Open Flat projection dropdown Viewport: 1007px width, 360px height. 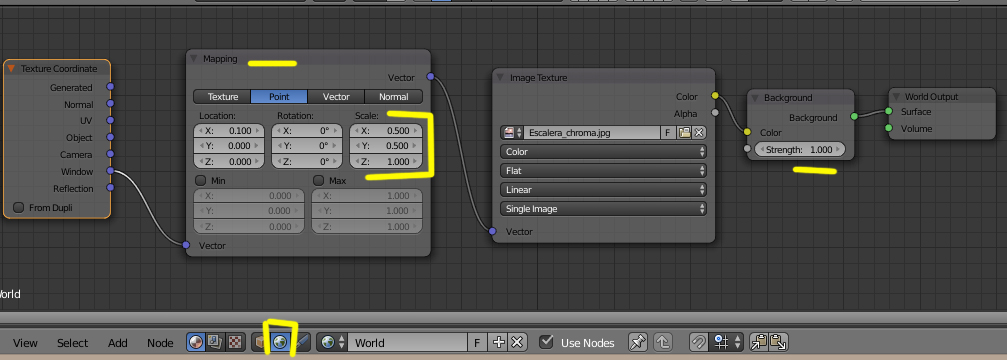pos(603,171)
